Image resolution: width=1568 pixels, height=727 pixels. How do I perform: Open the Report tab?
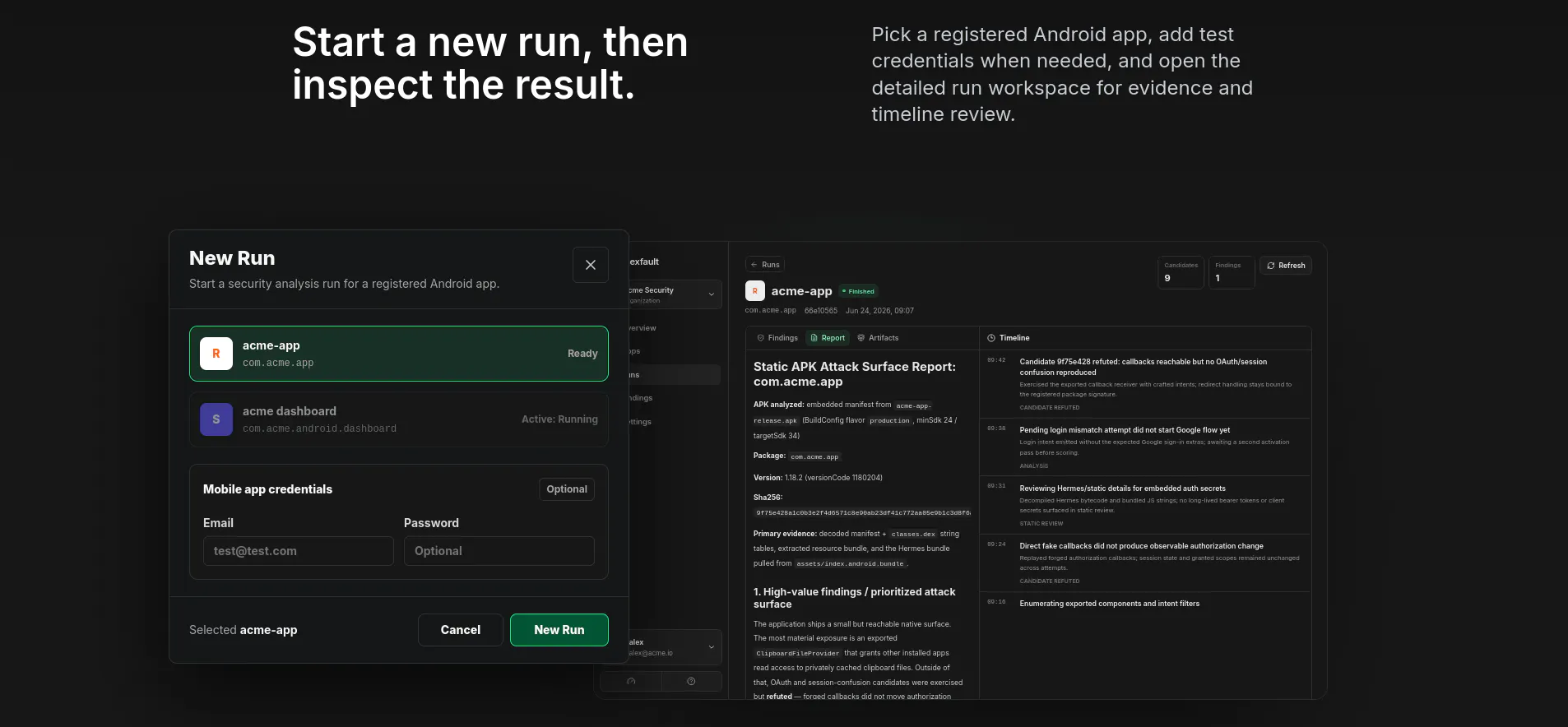pos(828,338)
